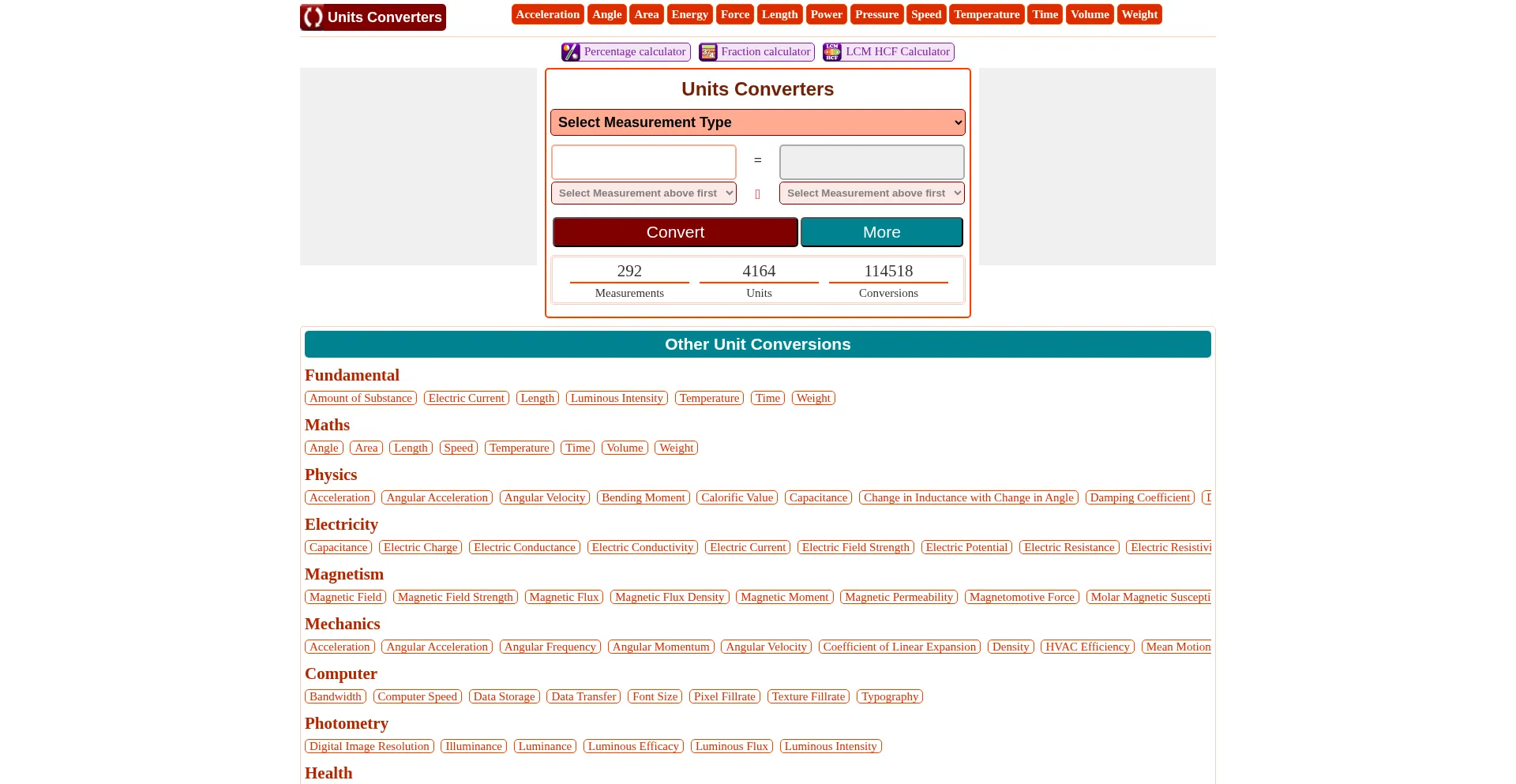Click the swap units icon between unit dropdowns
The height and width of the screenshot is (784, 1516).
[757, 194]
